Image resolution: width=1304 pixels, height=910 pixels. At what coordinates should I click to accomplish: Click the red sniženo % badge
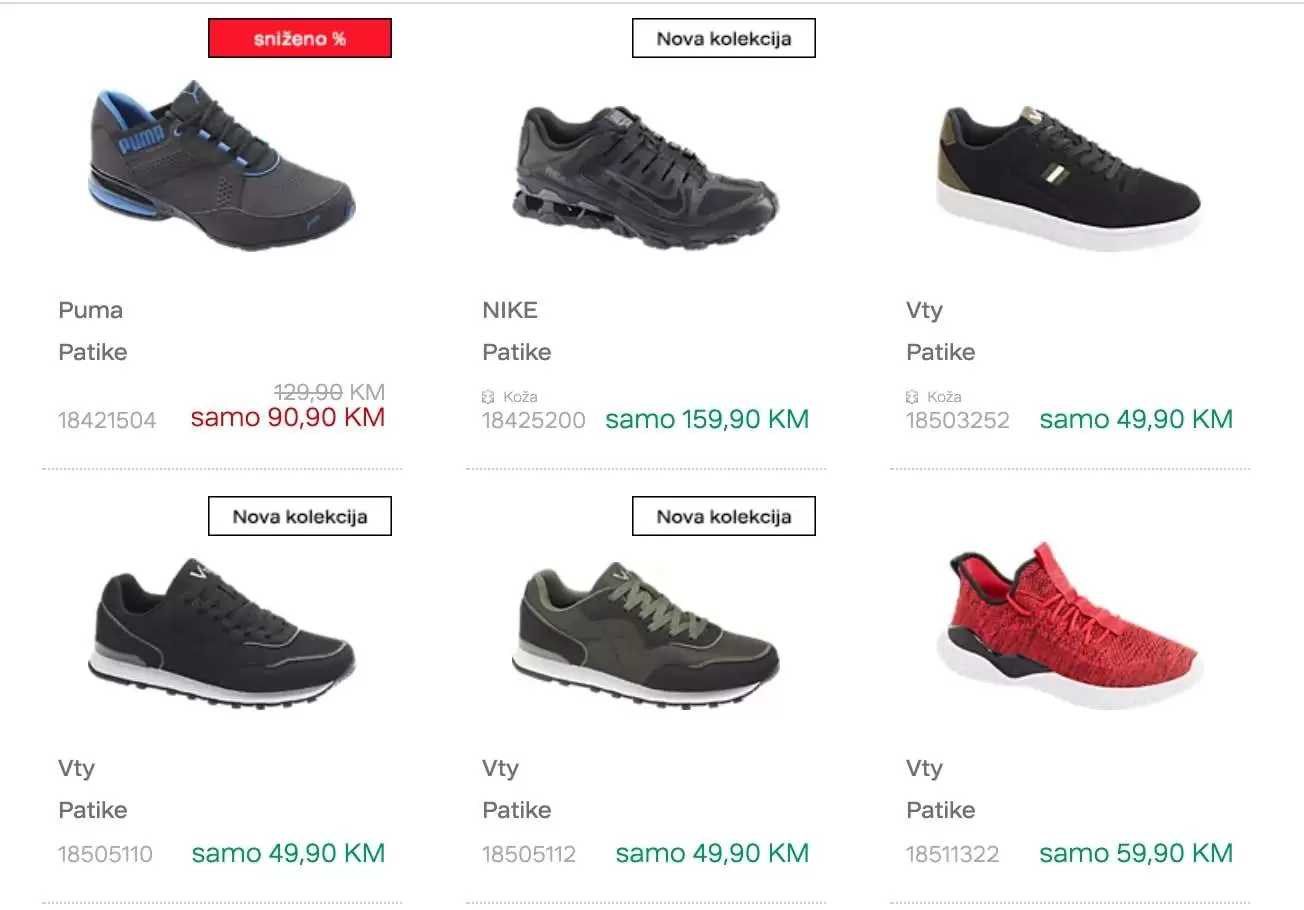(300, 39)
